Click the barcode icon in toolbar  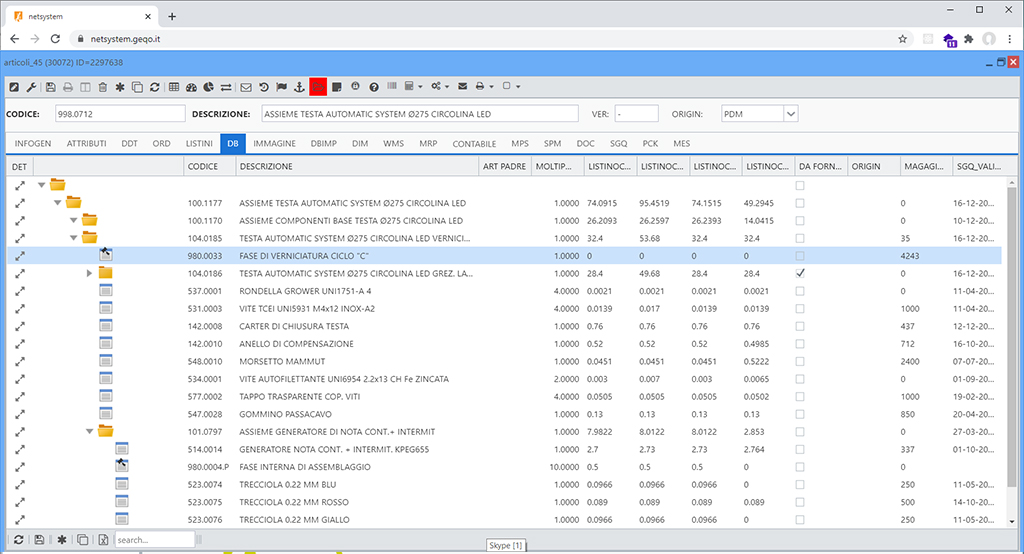coord(392,87)
